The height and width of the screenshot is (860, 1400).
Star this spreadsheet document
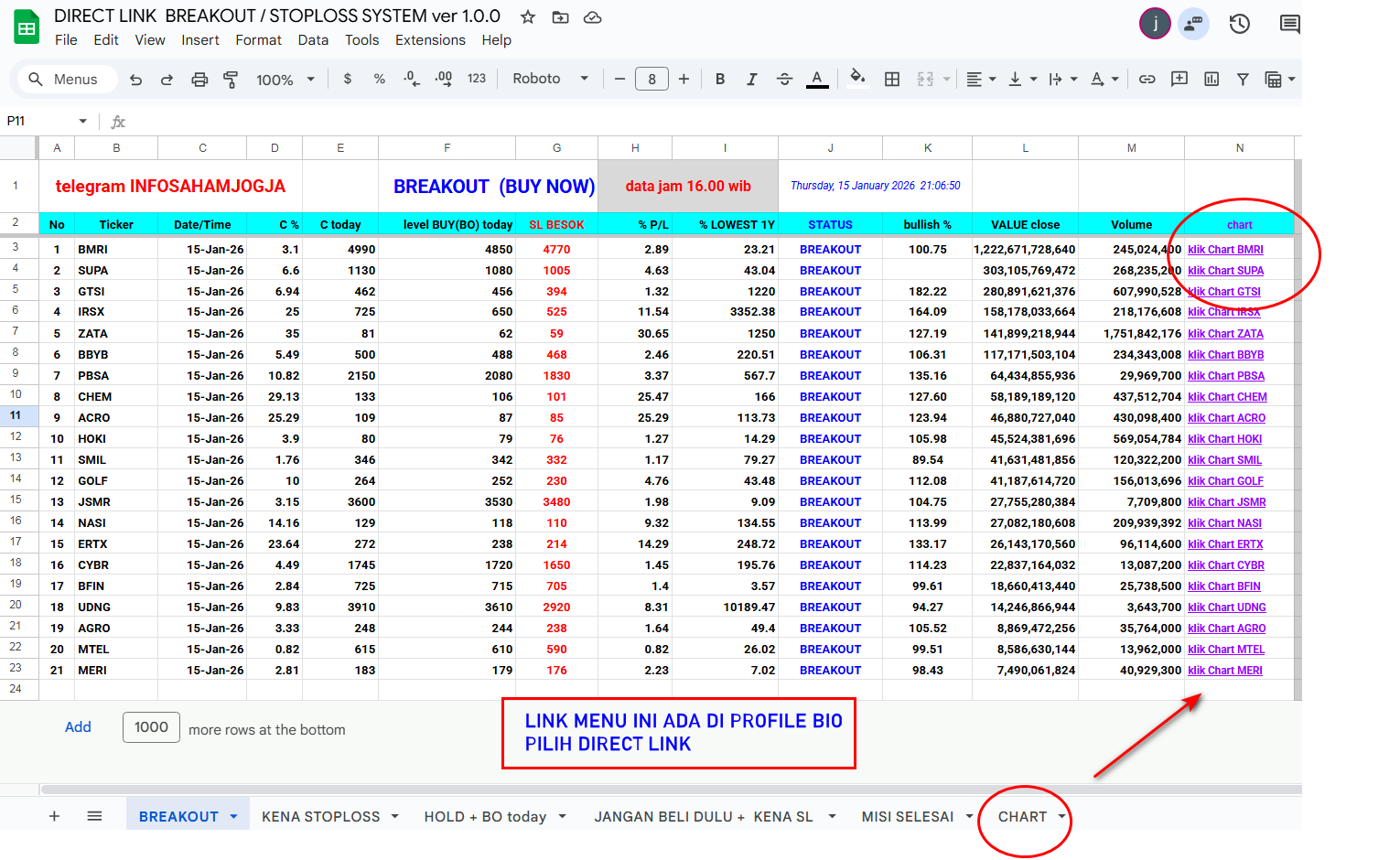(x=528, y=17)
